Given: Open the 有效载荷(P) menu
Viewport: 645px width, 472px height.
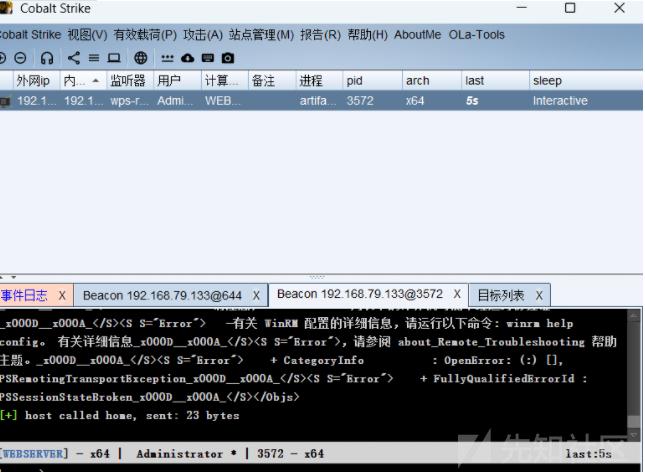Looking at the screenshot, I should click(x=145, y=35).
